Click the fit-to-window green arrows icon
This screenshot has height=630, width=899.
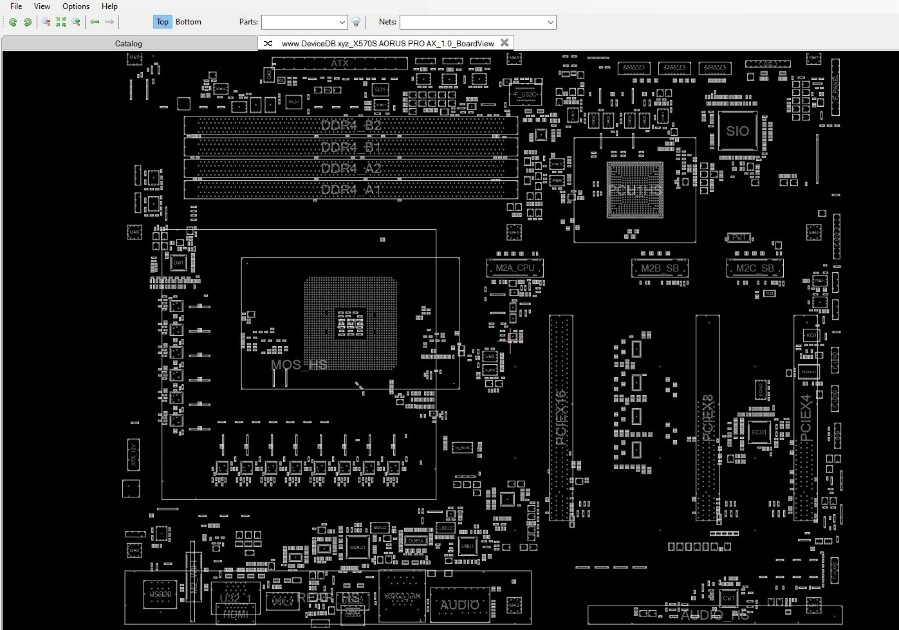[61, 22]
